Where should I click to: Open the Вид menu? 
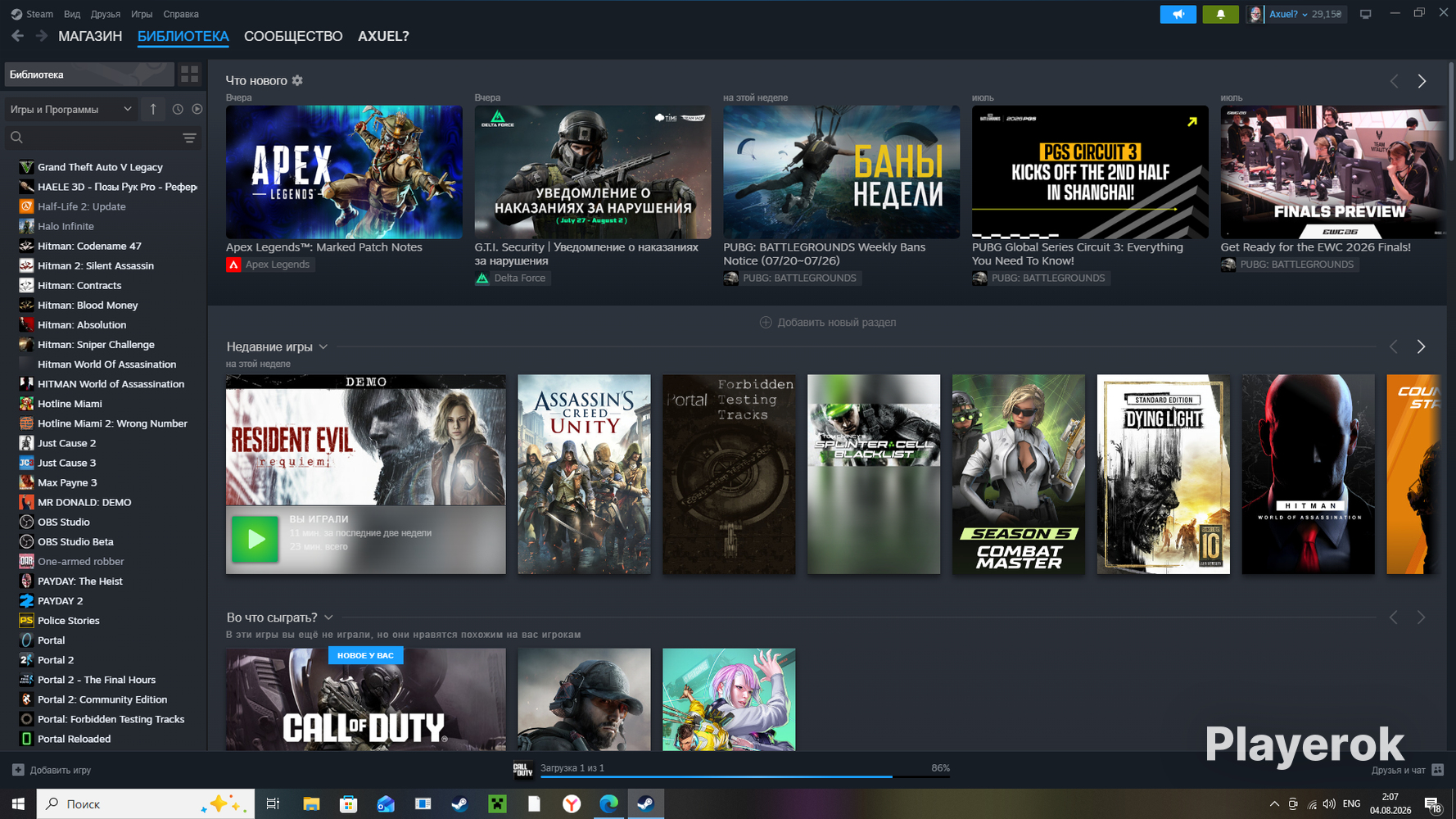pyautogui.click(x=72, y=14)
